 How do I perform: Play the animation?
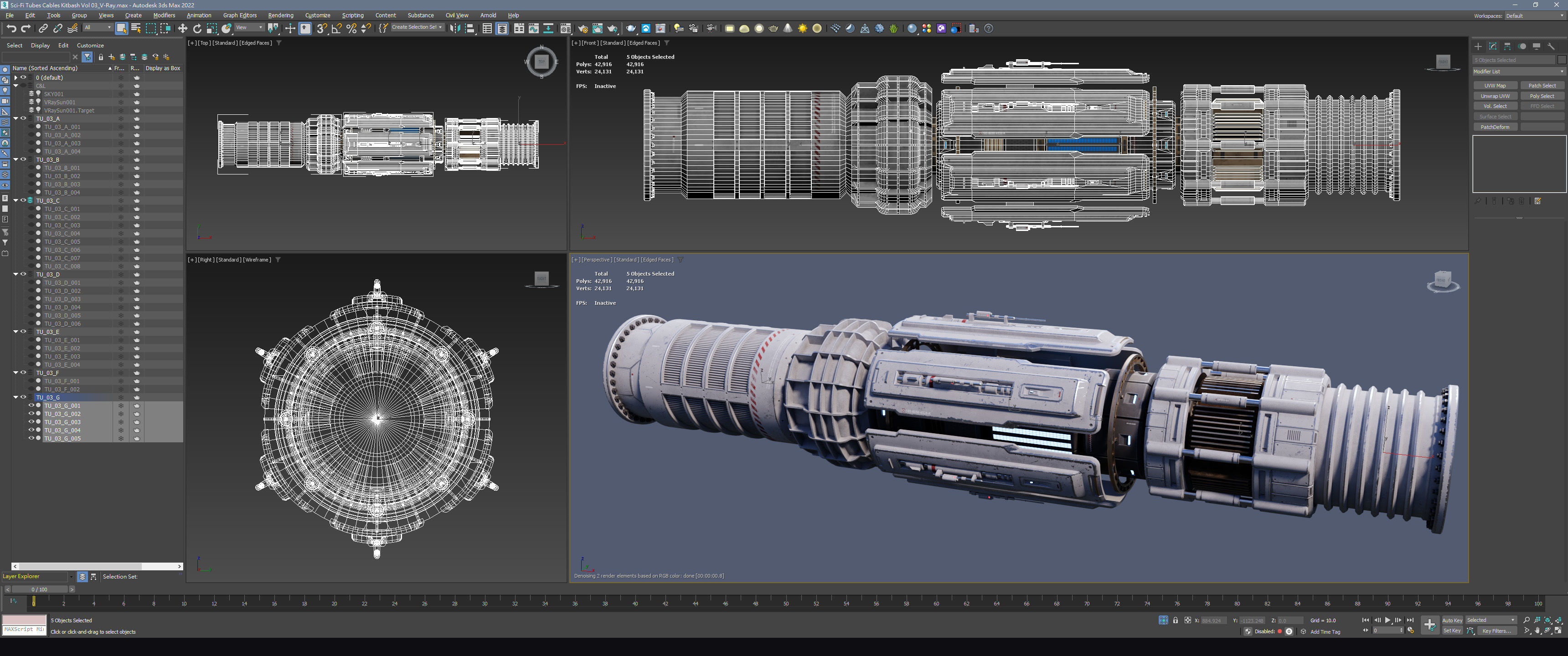(1388, 620)
